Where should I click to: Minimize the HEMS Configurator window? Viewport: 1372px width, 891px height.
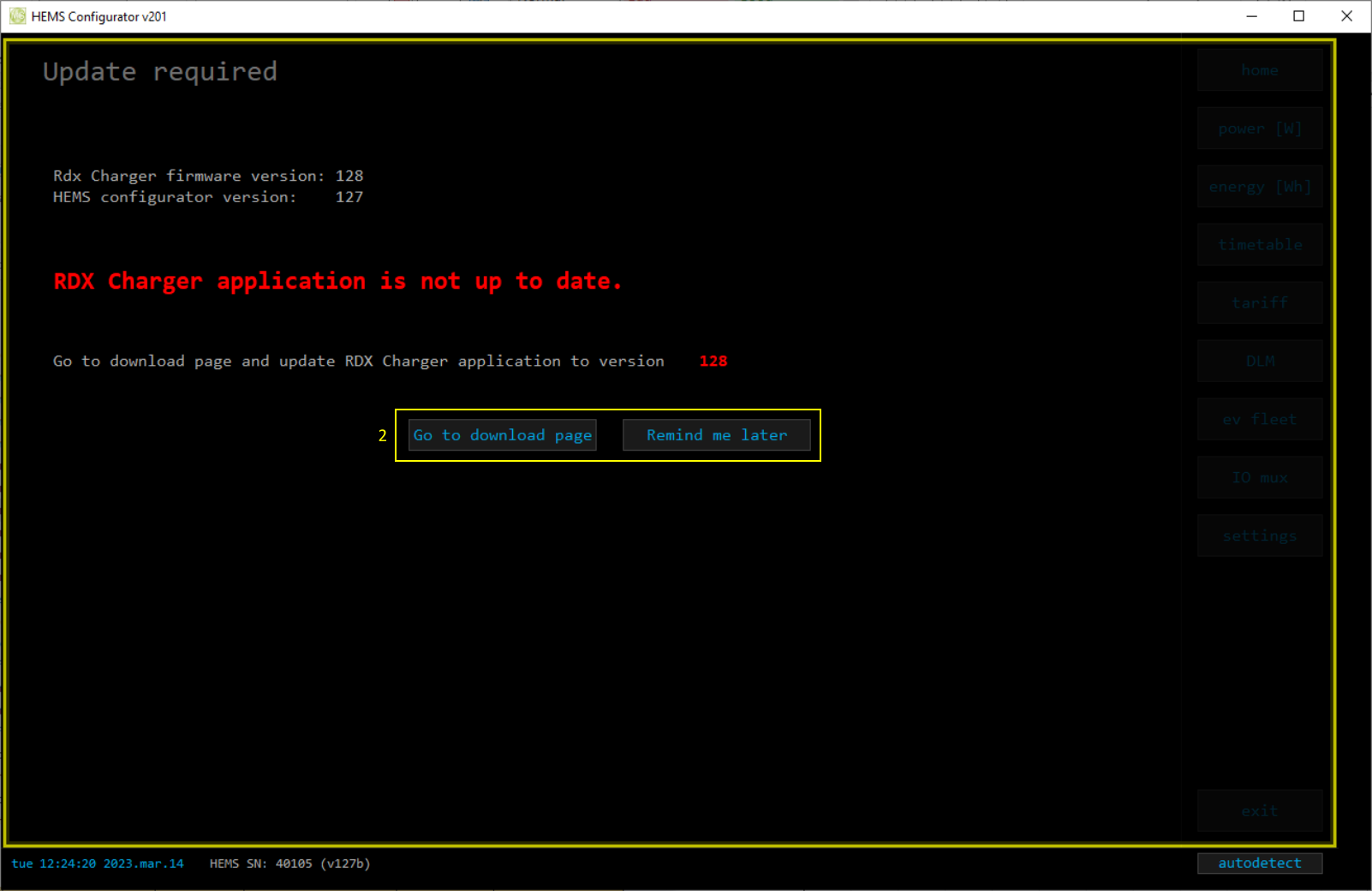pos(1251,16)
